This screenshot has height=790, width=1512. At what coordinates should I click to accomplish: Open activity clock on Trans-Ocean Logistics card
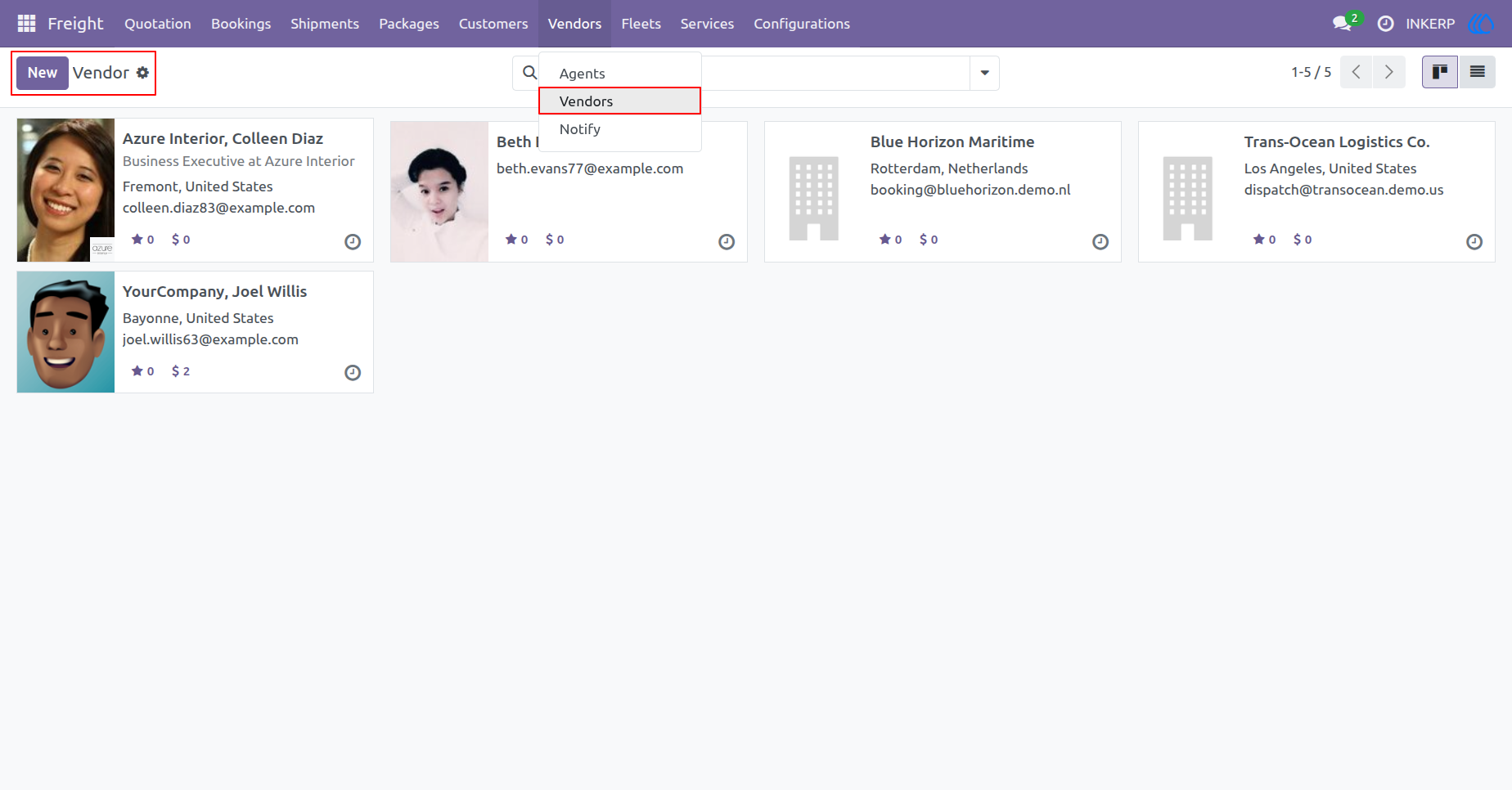point(1474,241)
